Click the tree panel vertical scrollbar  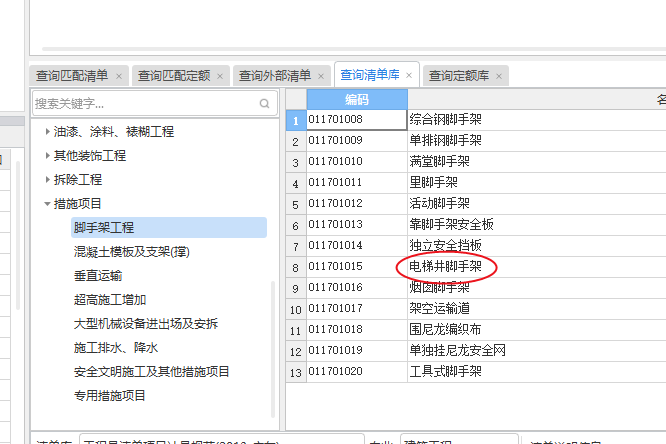click(273, 348)
